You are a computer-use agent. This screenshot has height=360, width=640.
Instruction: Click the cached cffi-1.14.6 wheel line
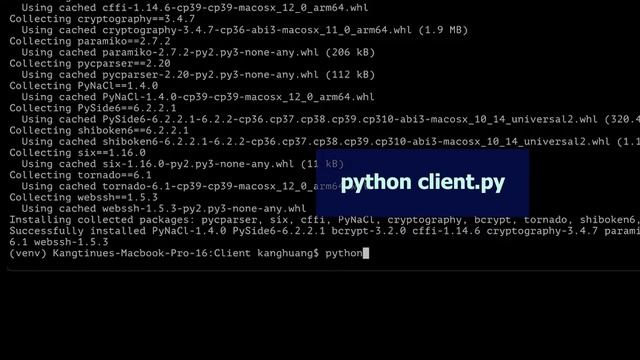tap(195, 8)
